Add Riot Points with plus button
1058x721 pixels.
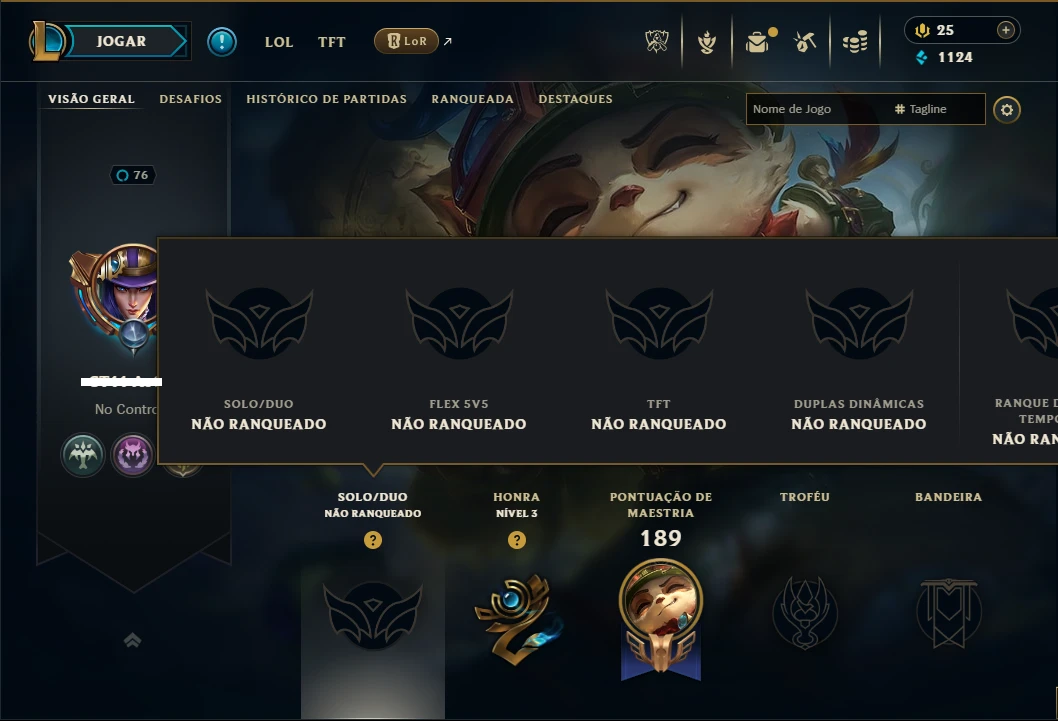tap(1005, 30)
